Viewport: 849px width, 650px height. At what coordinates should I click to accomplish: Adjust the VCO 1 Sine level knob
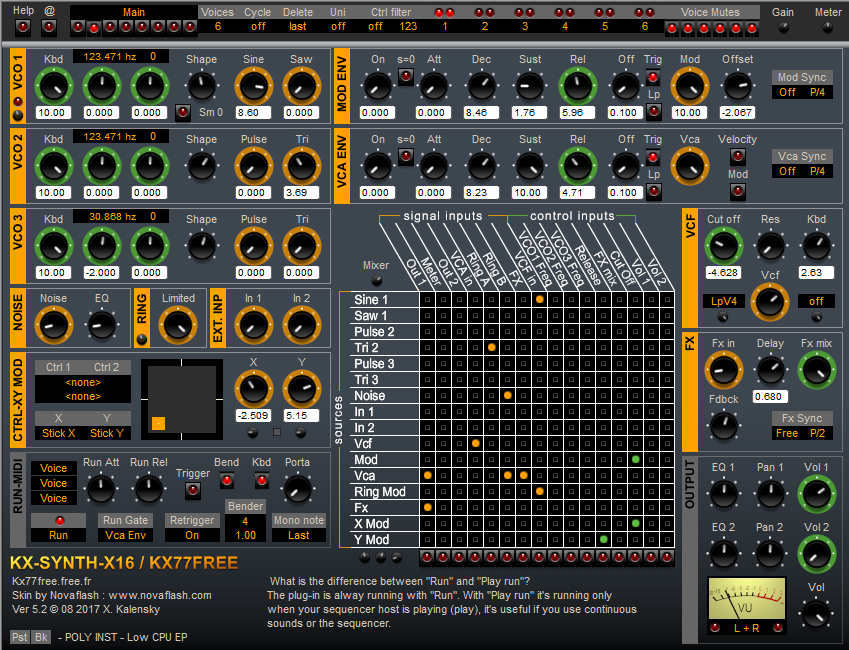[253, 86]
